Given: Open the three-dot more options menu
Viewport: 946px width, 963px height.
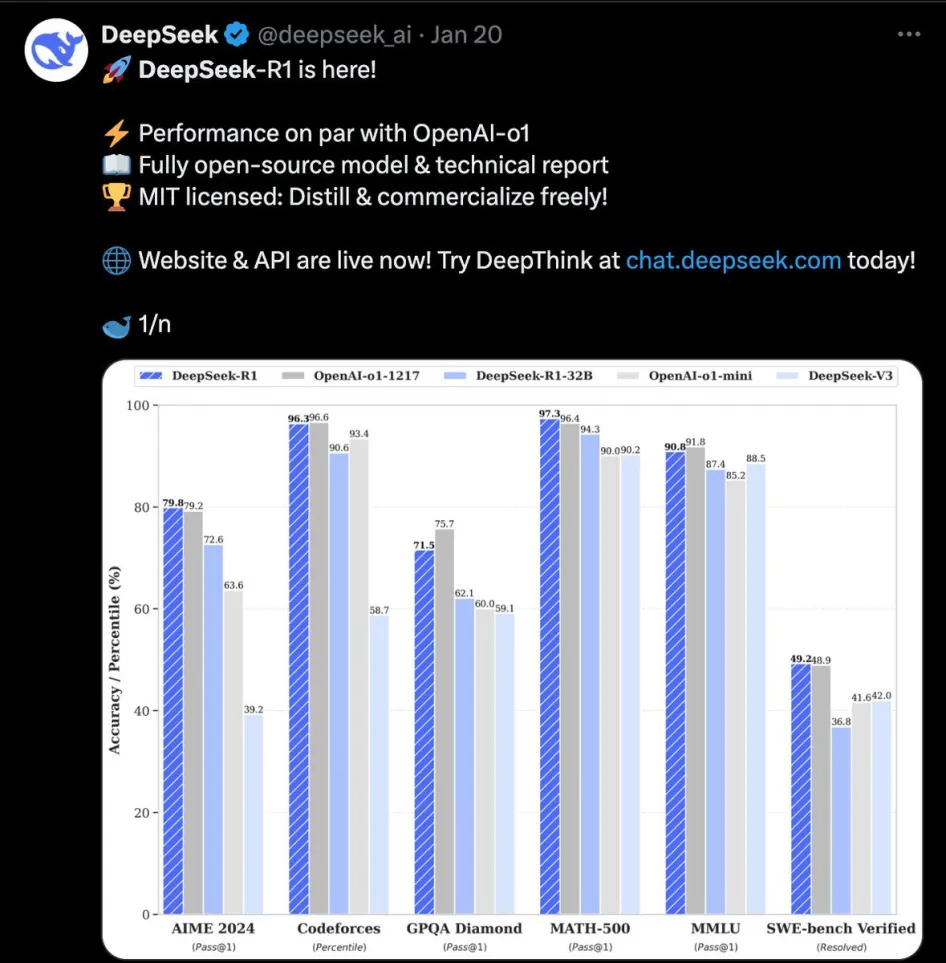Looking at the screenshot, I should pyautogui.click(x=908, y=34).
